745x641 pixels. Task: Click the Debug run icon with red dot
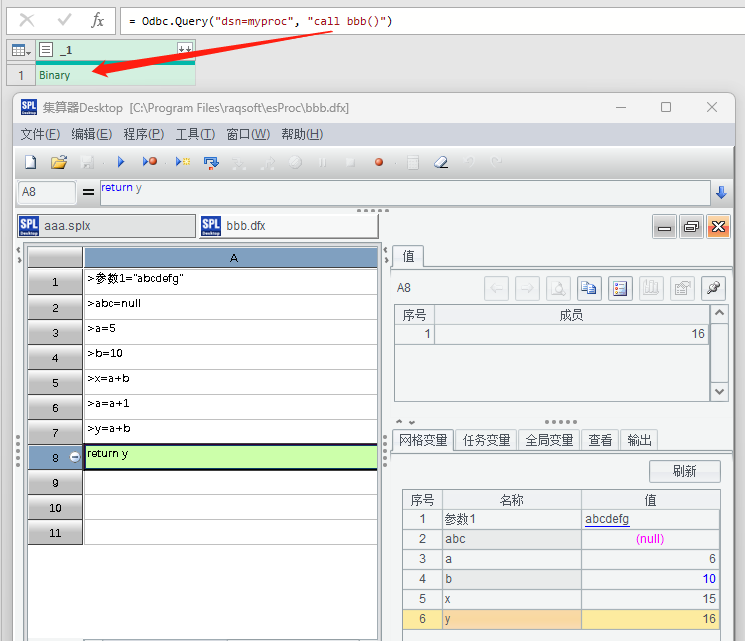coord(150,162)
